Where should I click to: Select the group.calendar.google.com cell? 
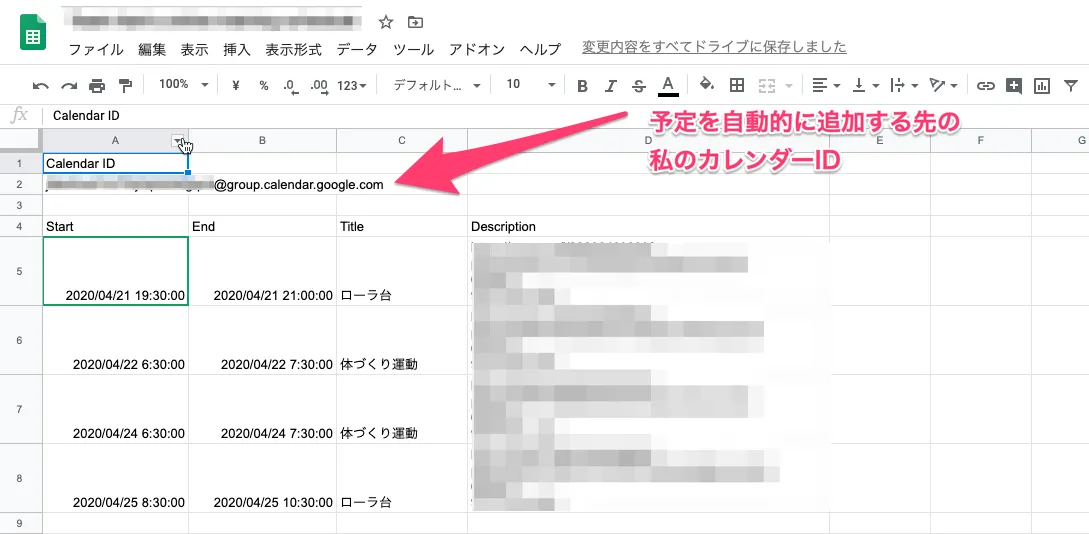(115, 185)
